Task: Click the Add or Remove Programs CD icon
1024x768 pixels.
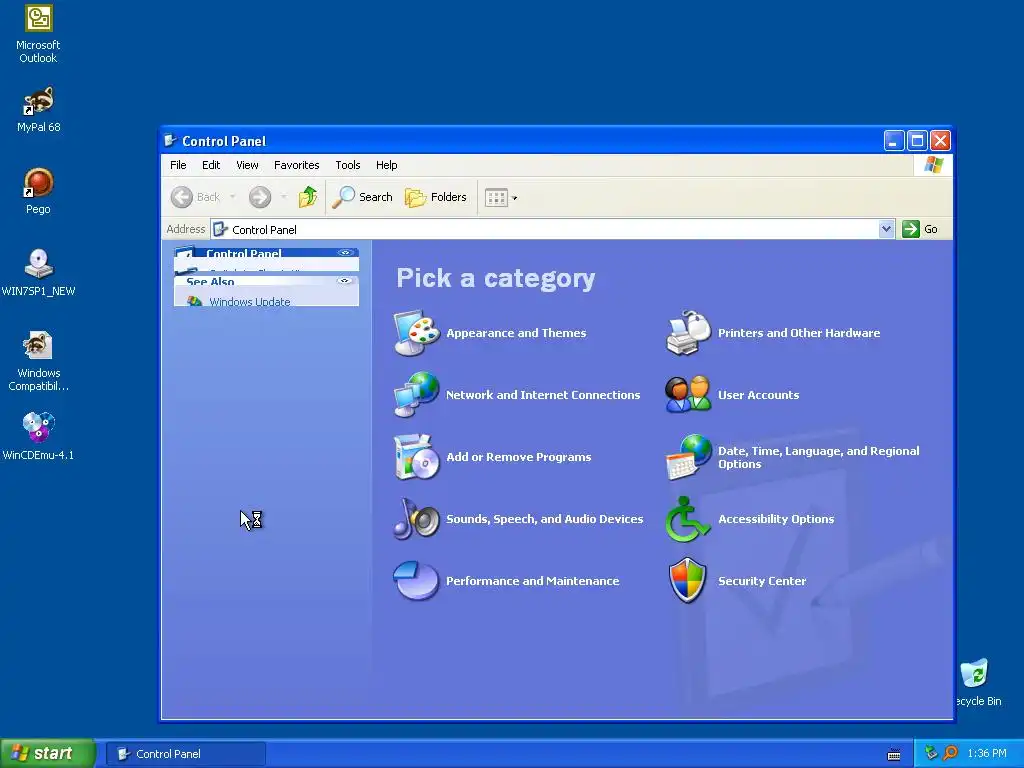Action: pos(417,456)
